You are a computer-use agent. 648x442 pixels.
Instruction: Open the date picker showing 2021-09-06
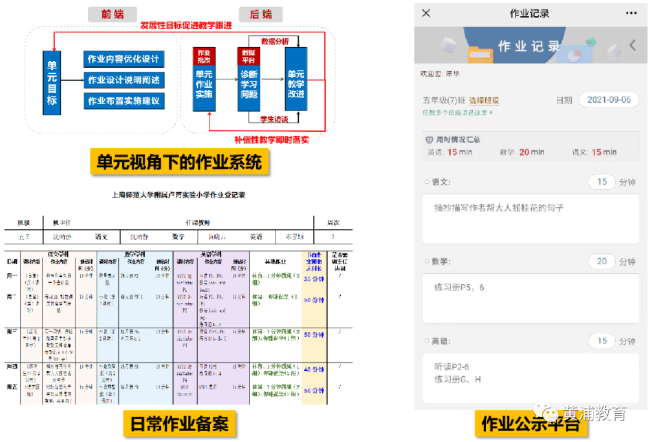[609, 100]
